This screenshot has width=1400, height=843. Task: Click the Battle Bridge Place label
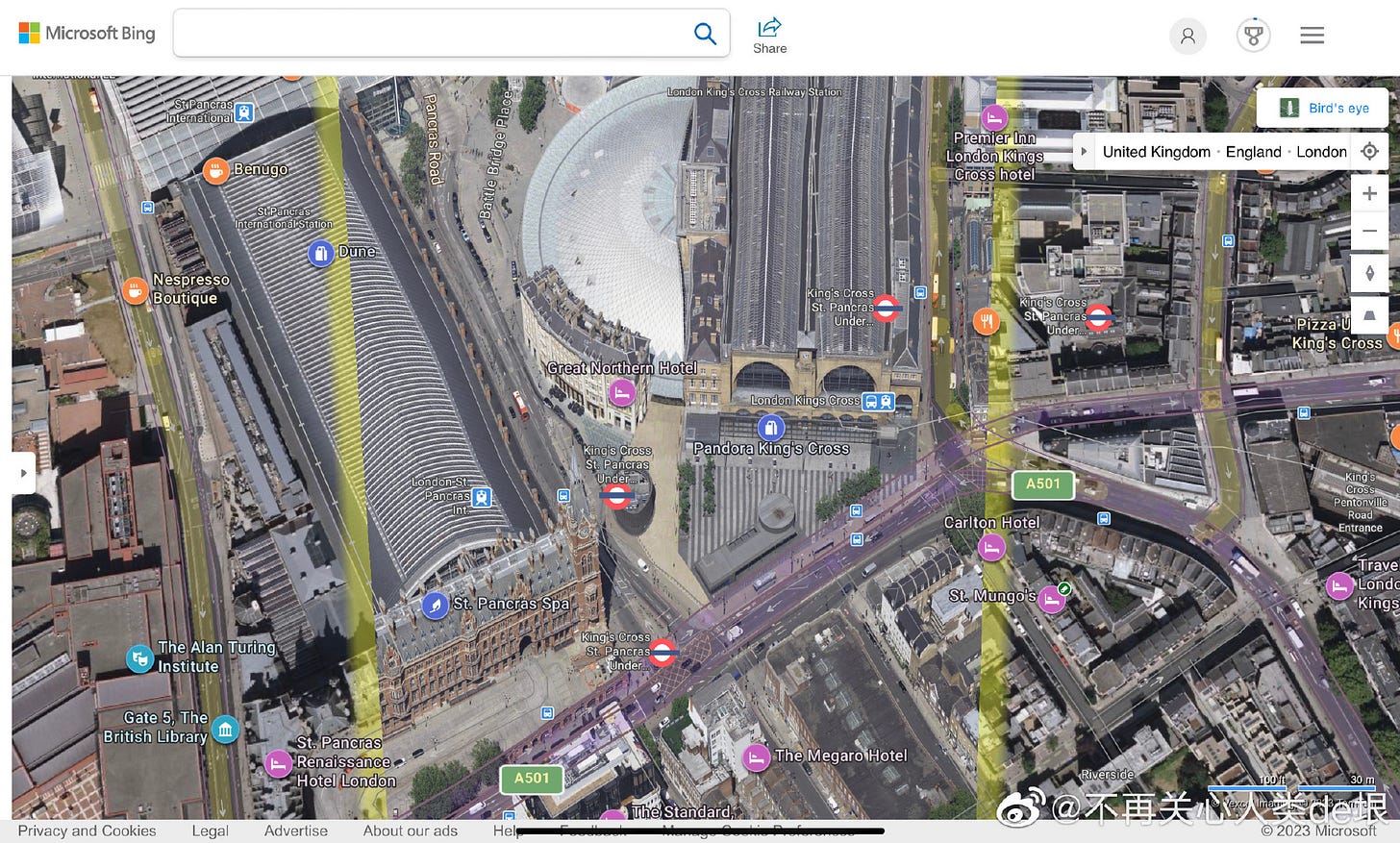pyautogui.click(x=497, y=154)
